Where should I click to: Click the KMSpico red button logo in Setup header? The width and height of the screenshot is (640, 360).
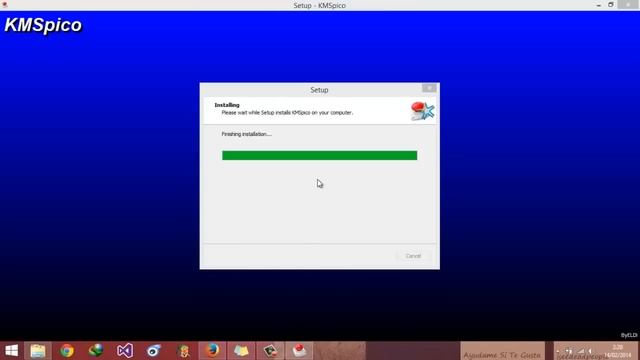(422, 111)
